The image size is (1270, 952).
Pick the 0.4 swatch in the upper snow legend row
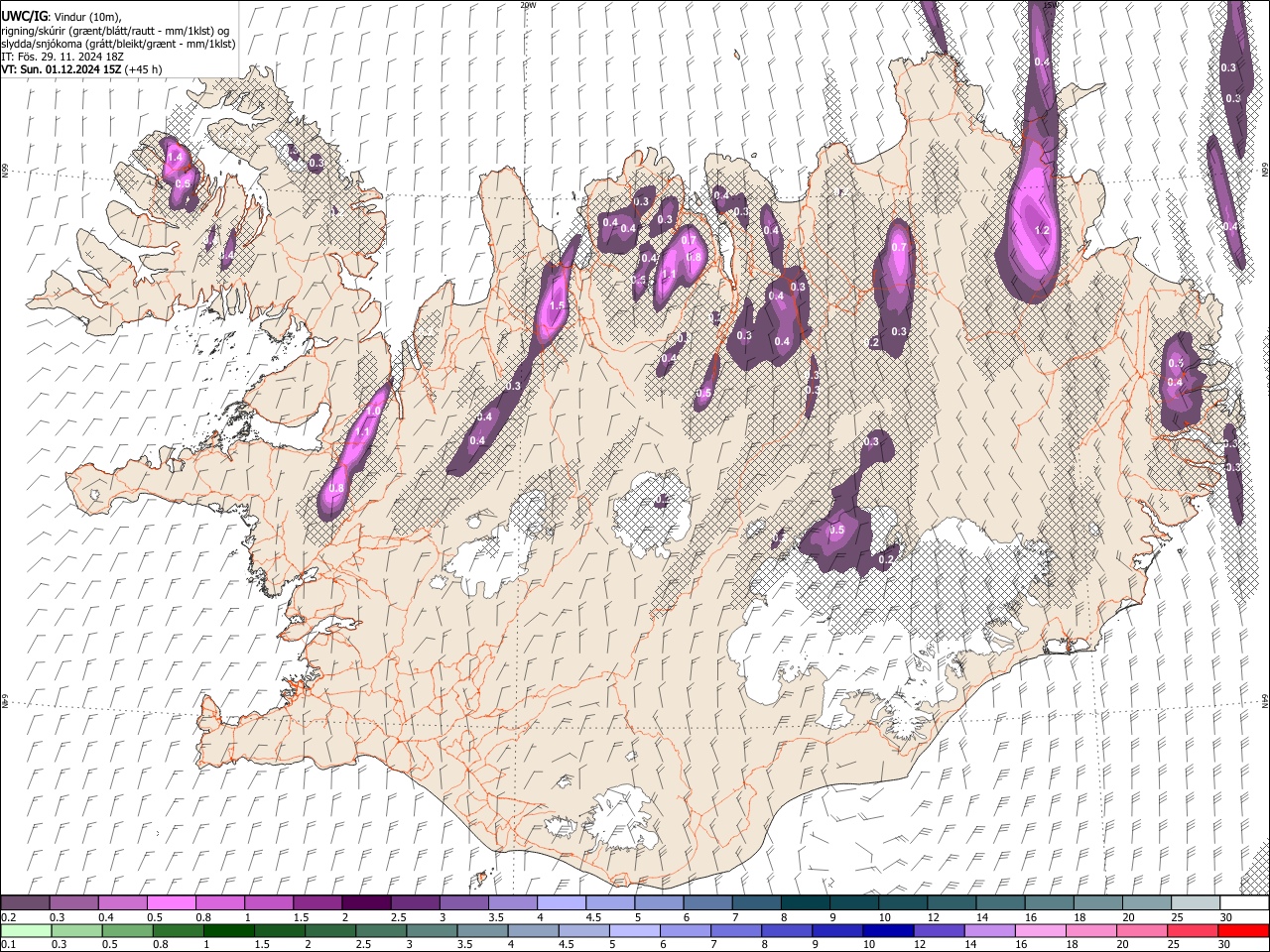(123, 903)
